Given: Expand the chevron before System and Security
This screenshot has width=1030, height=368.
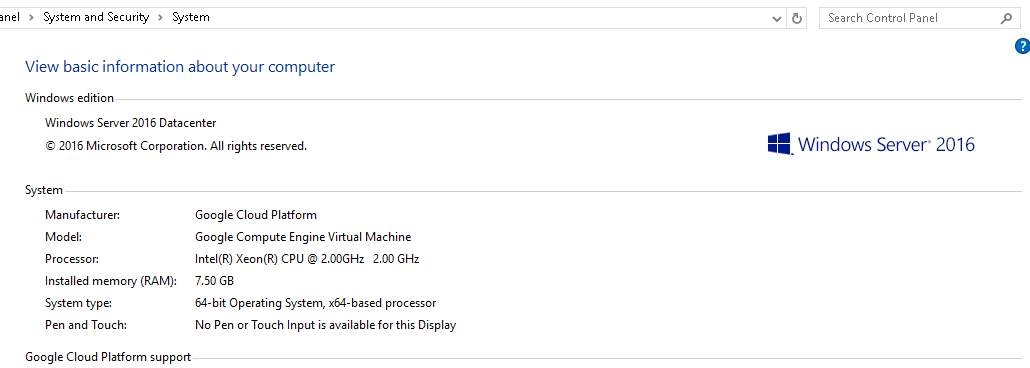Looking at the screenshot, I should [31, 18].
